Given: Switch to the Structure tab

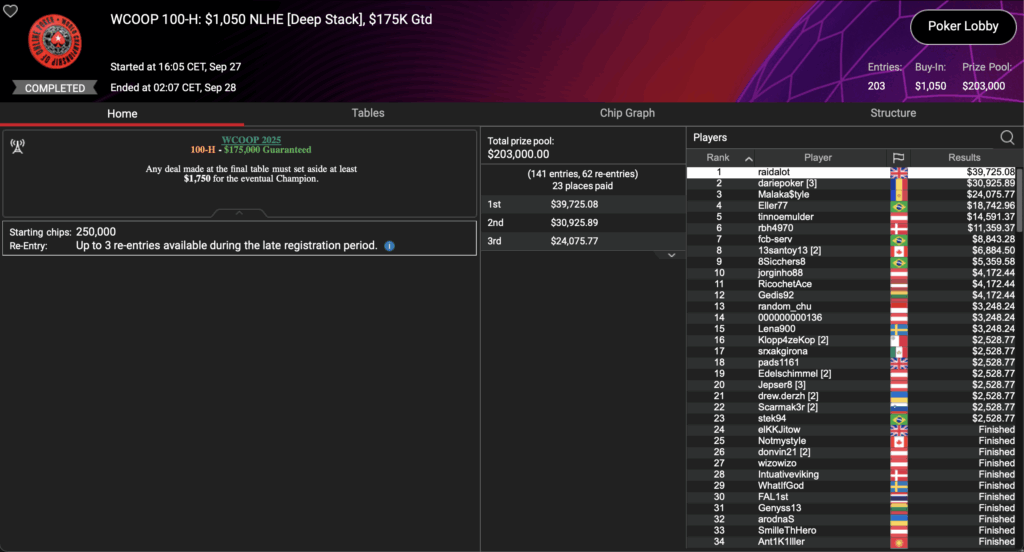Looking at the screenshot, I should (893, 113).
